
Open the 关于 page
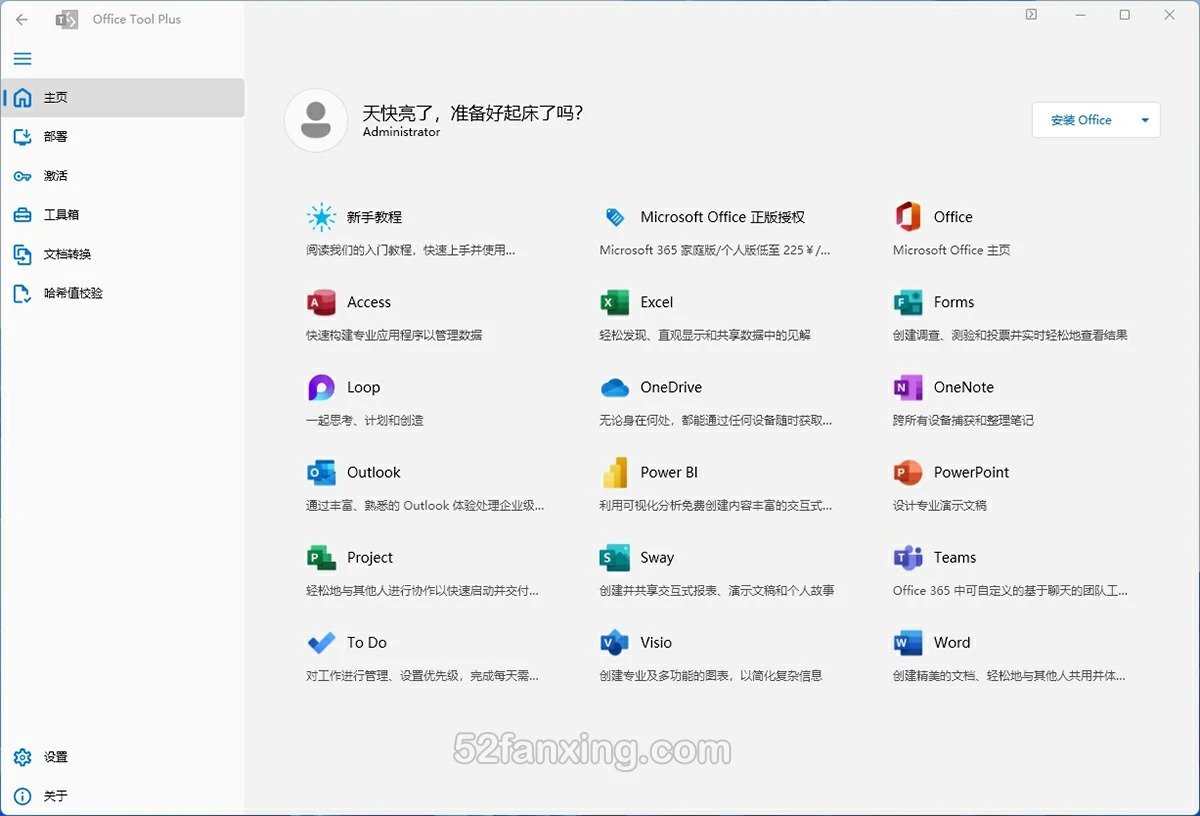(122, 796)
